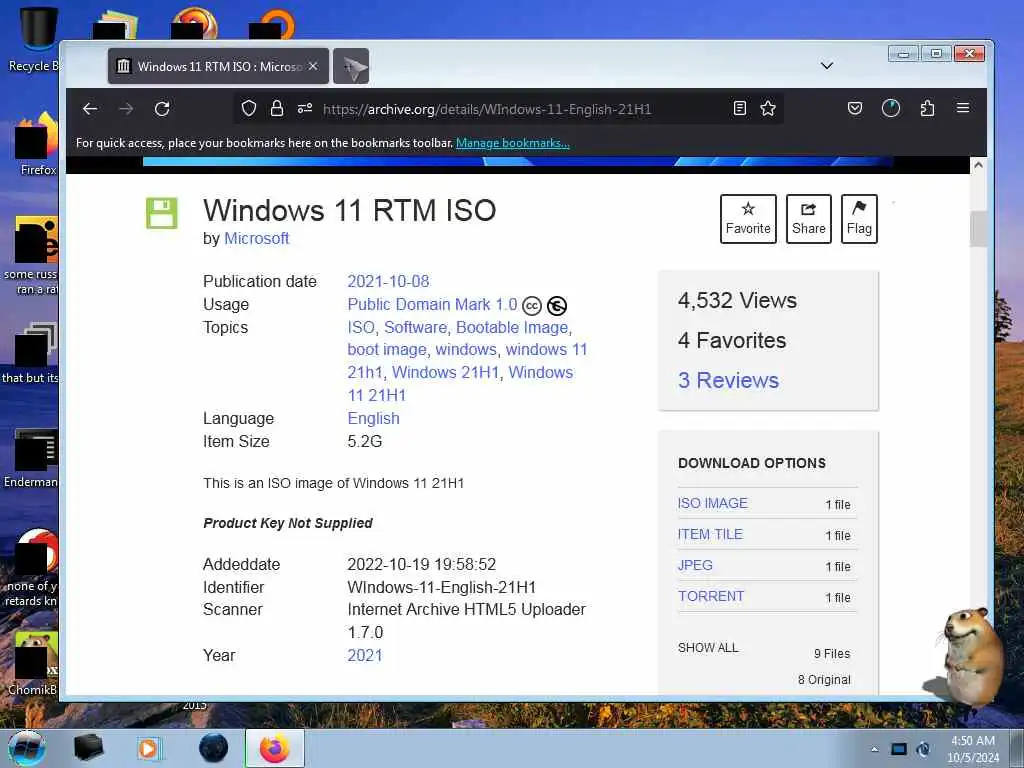Click SHOW ALL files link
The width and height of the screenshot is (1024, 768).
[708, 648]
